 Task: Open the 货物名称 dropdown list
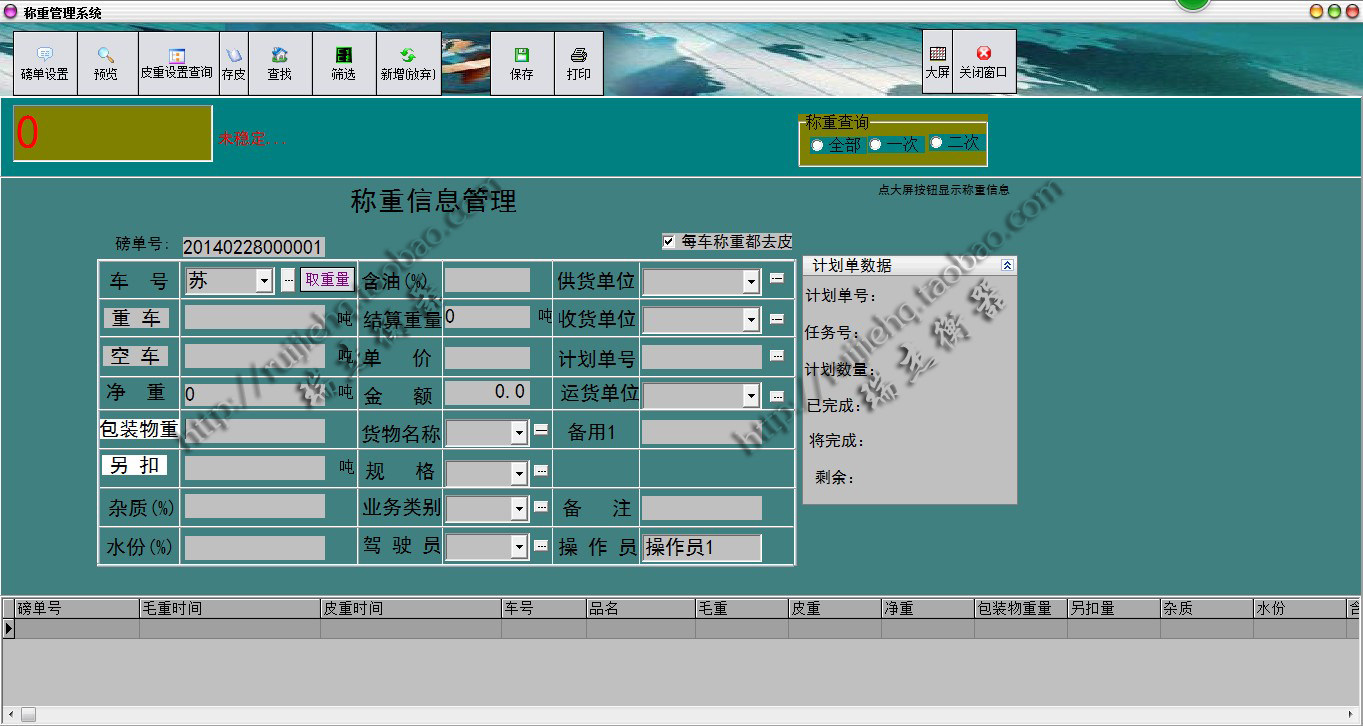pyautogui.click(x=518, y=433)
